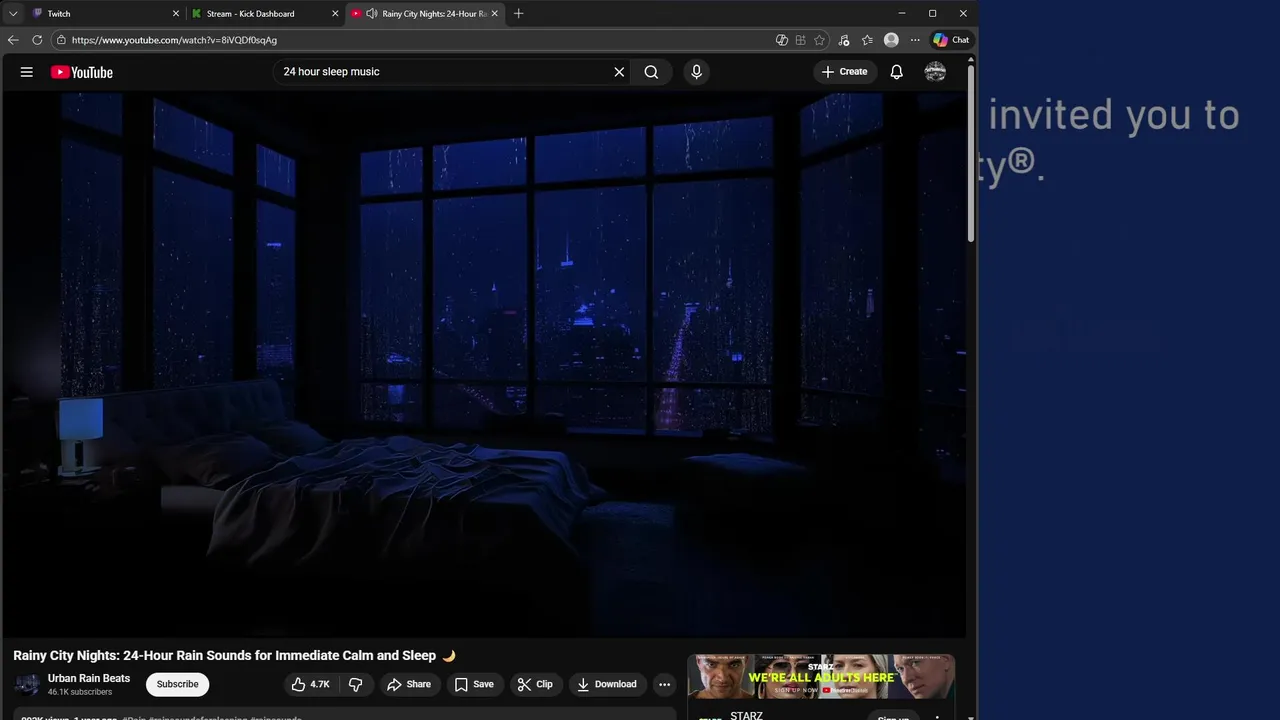Create a Clip of the video
Image resolution: width=1280 pixels, height=720 pixels.
pyautogui.click(x=535, y=684)
